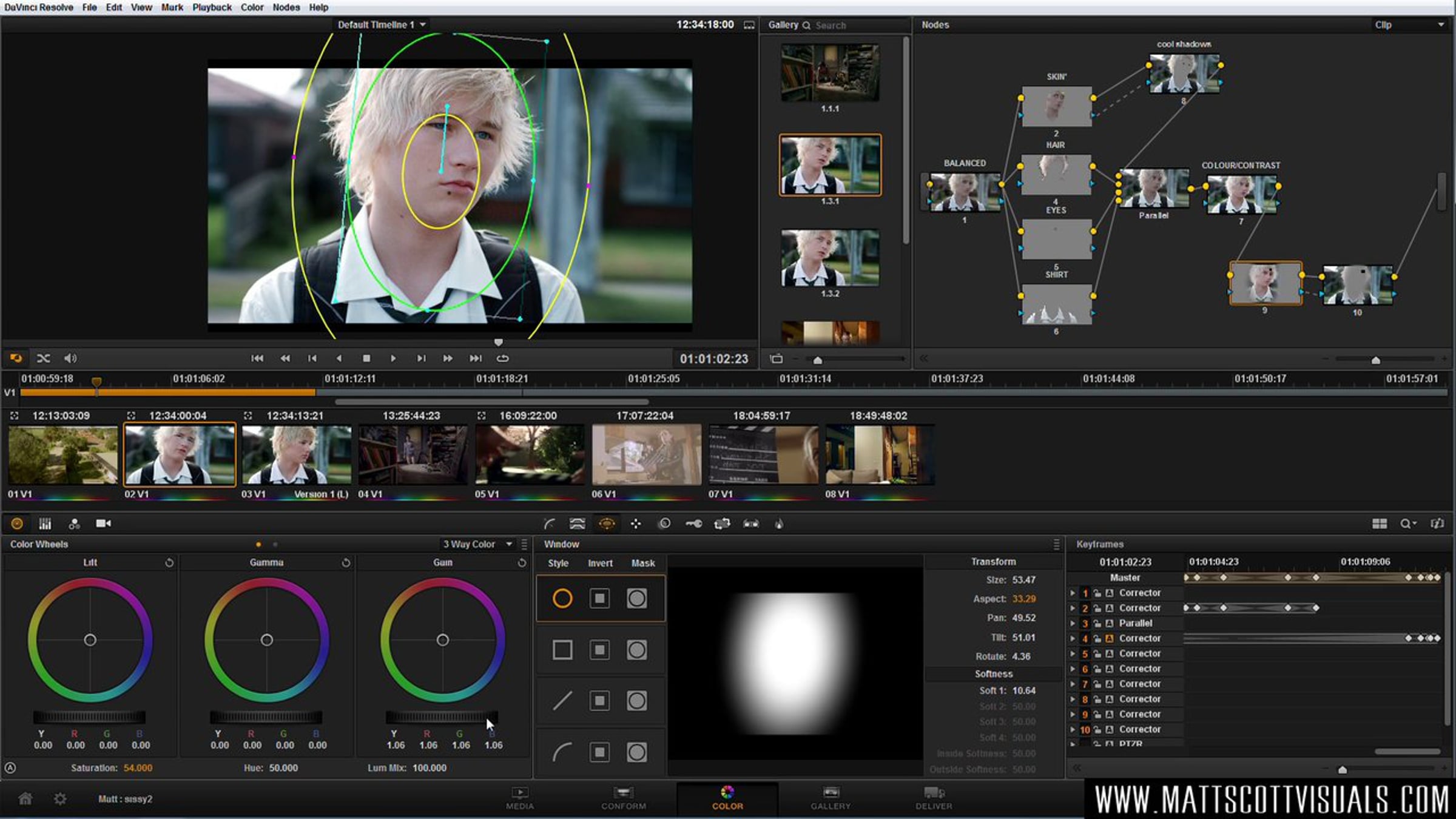Expand Corrector 1 keyframe track
This screenshot has height=819, width=1456.
click(x=1073, y=593)
